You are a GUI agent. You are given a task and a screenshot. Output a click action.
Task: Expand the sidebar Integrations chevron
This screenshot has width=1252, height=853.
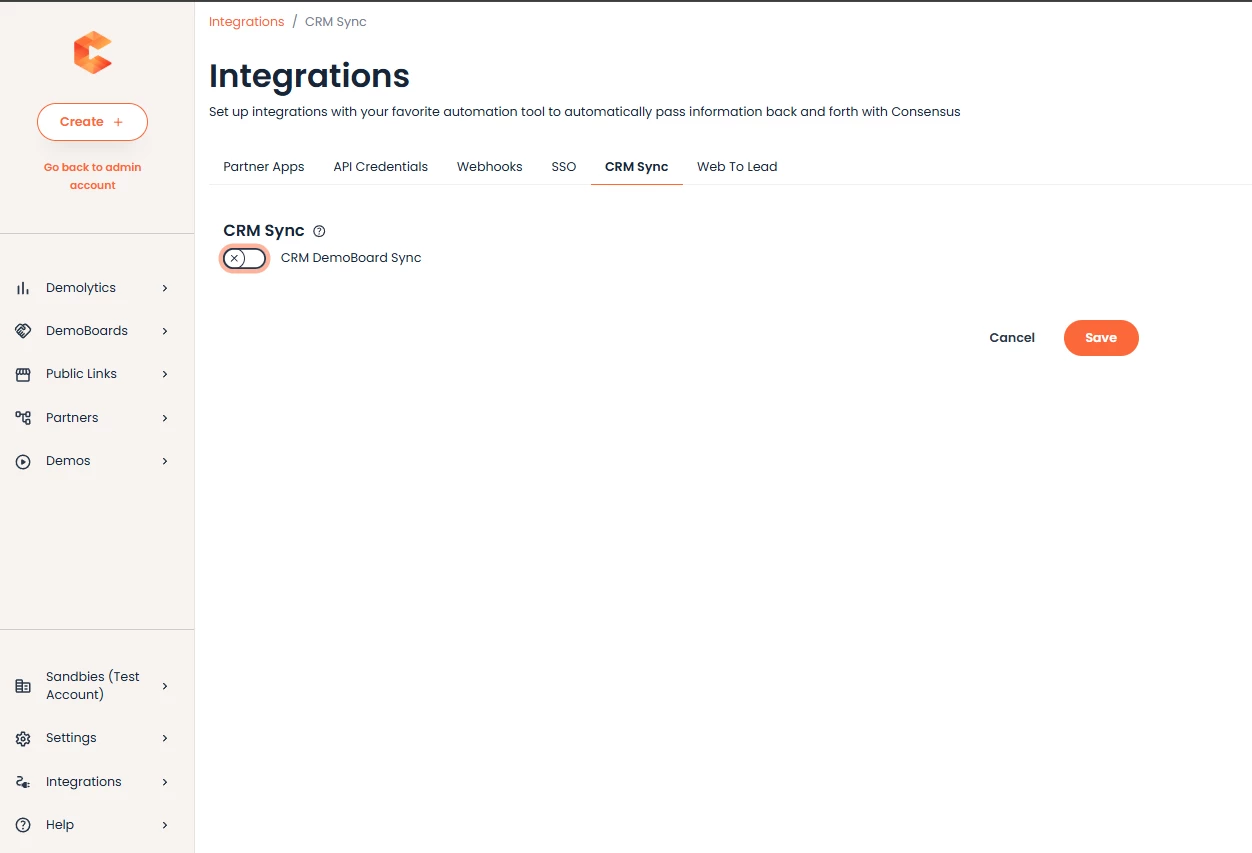click(165, 782)
